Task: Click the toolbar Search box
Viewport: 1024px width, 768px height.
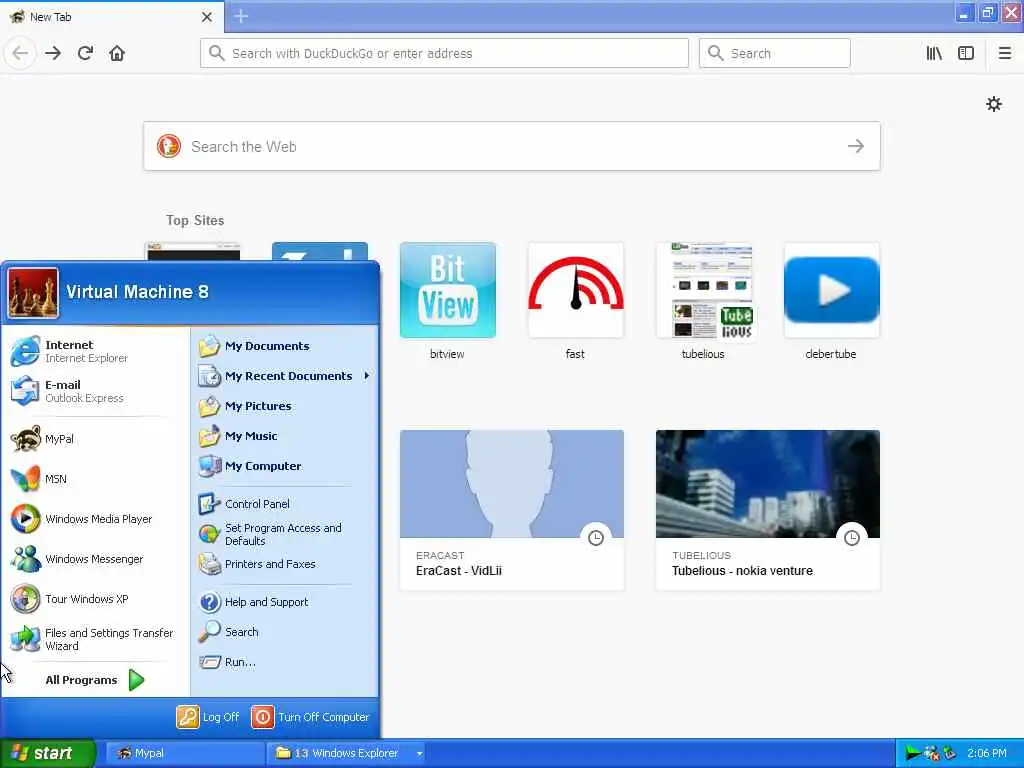Action: (775, 53)
